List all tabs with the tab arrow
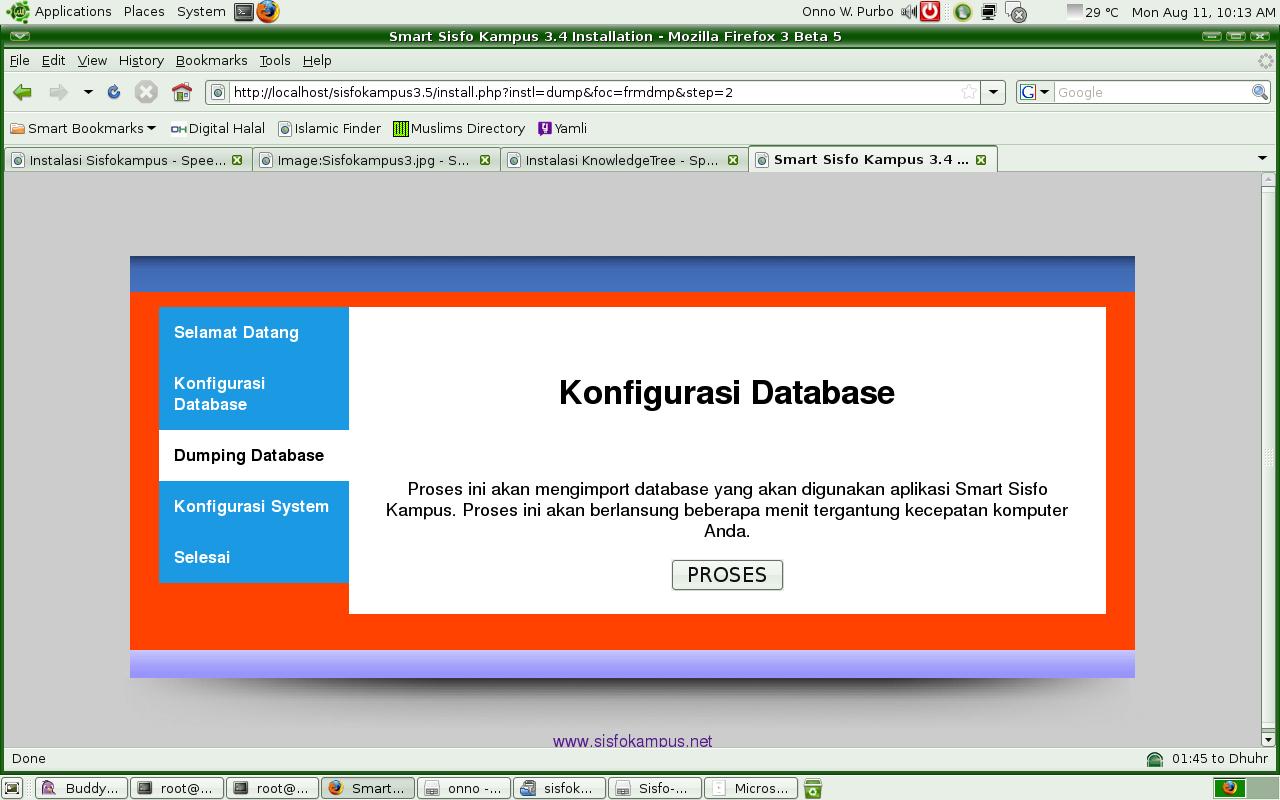The width and height of the screenshot is (1280, 800). 1261,159
